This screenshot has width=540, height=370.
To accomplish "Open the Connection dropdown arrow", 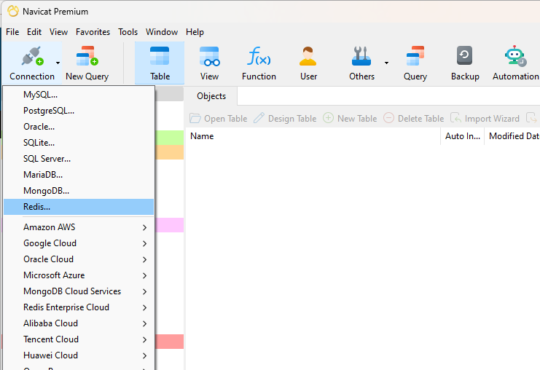I will (x=58, y=63).
